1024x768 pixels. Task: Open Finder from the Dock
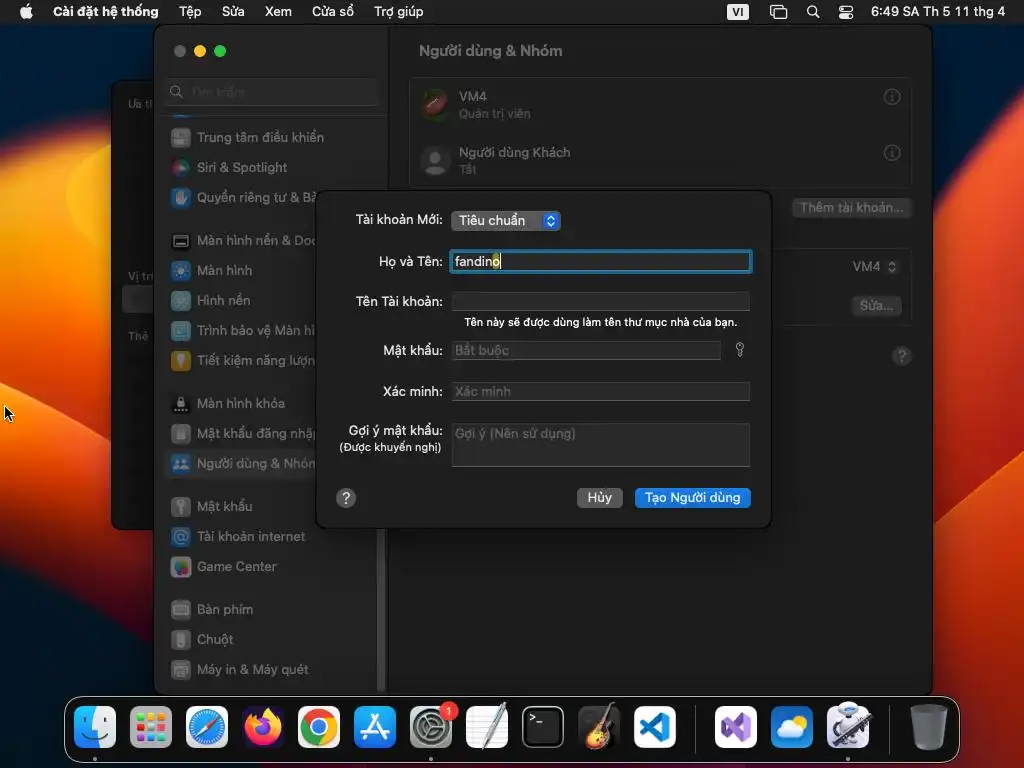[x=95, y=727]
